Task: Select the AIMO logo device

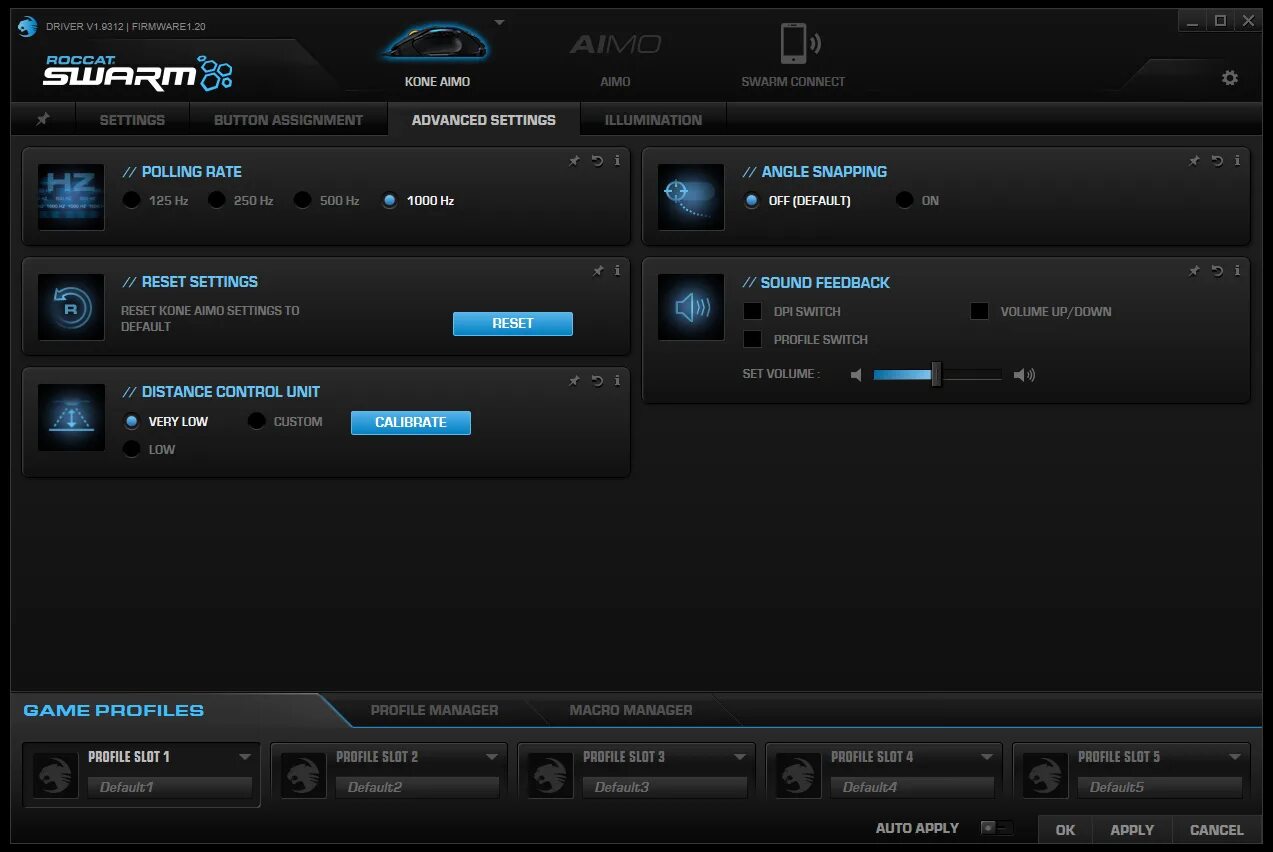Action: [615, 44]
